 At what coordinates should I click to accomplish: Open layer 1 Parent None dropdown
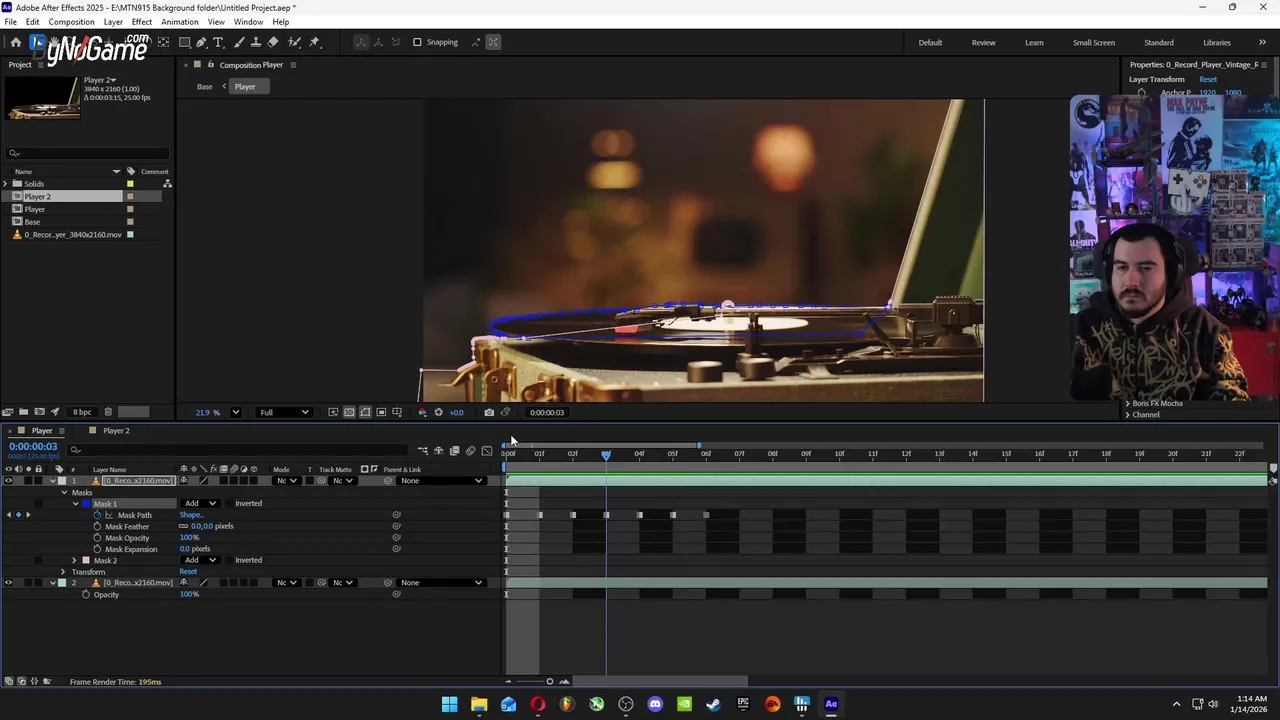tap(441, 481)
